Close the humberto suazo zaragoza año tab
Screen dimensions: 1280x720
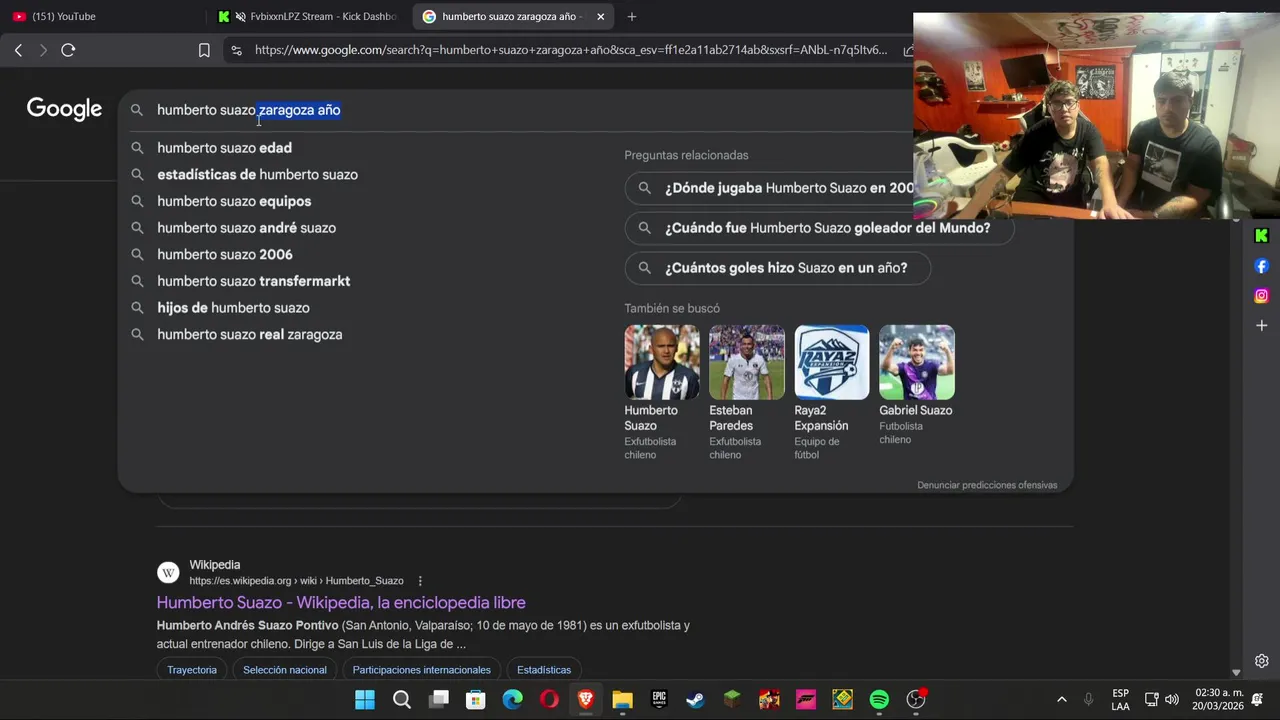[x=600, y=16]
